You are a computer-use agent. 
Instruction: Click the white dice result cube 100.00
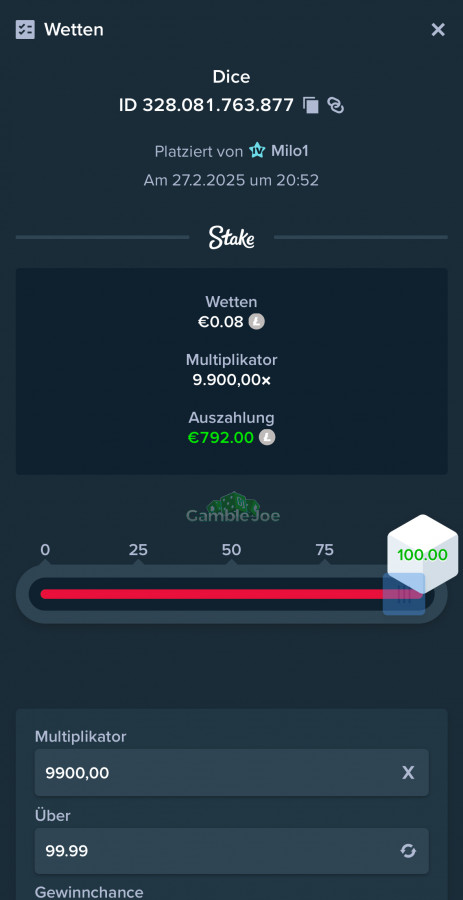point(423,554)
